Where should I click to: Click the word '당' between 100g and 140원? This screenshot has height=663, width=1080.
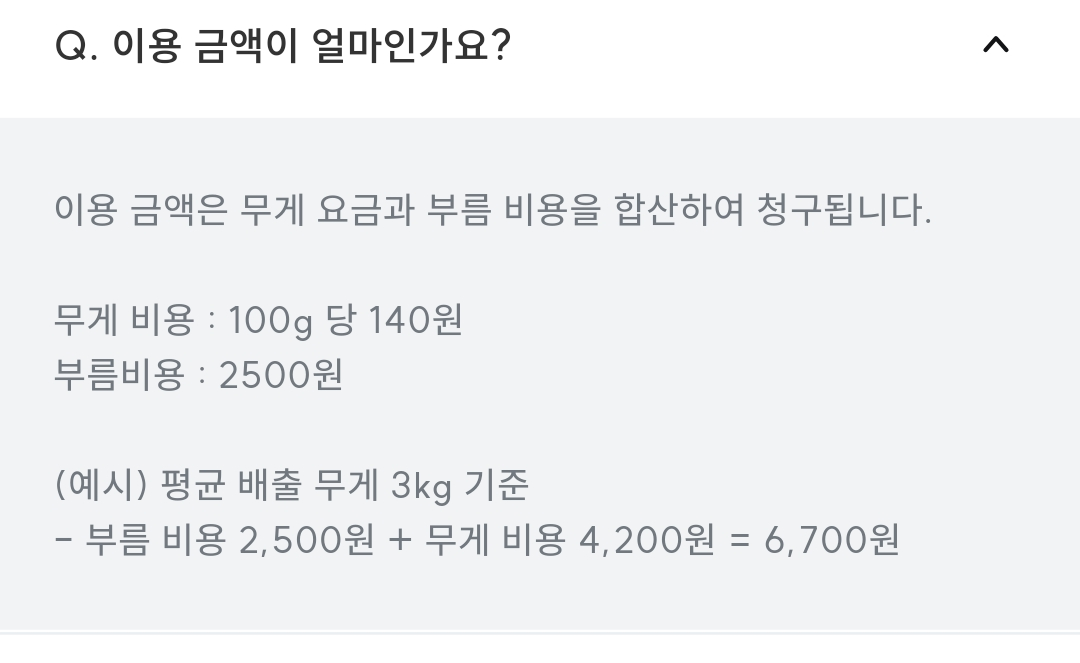click(341, 321)
